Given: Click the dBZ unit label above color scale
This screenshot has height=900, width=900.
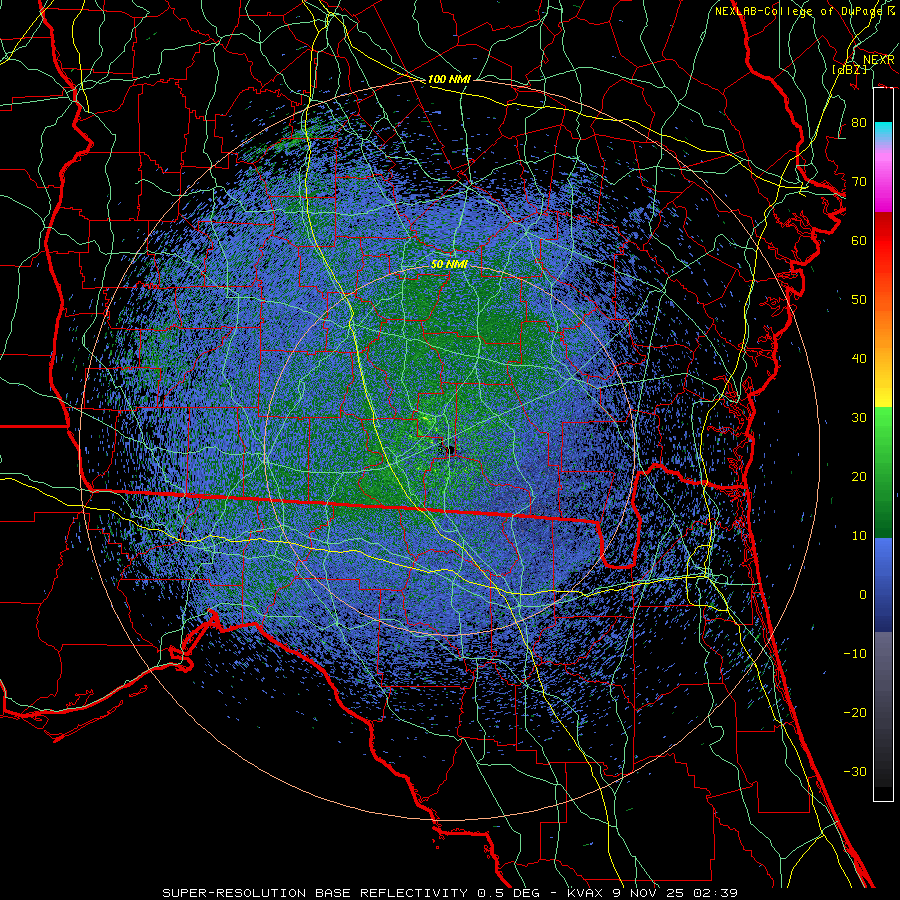Looking at the screenshot, I should tap(850, 69).
